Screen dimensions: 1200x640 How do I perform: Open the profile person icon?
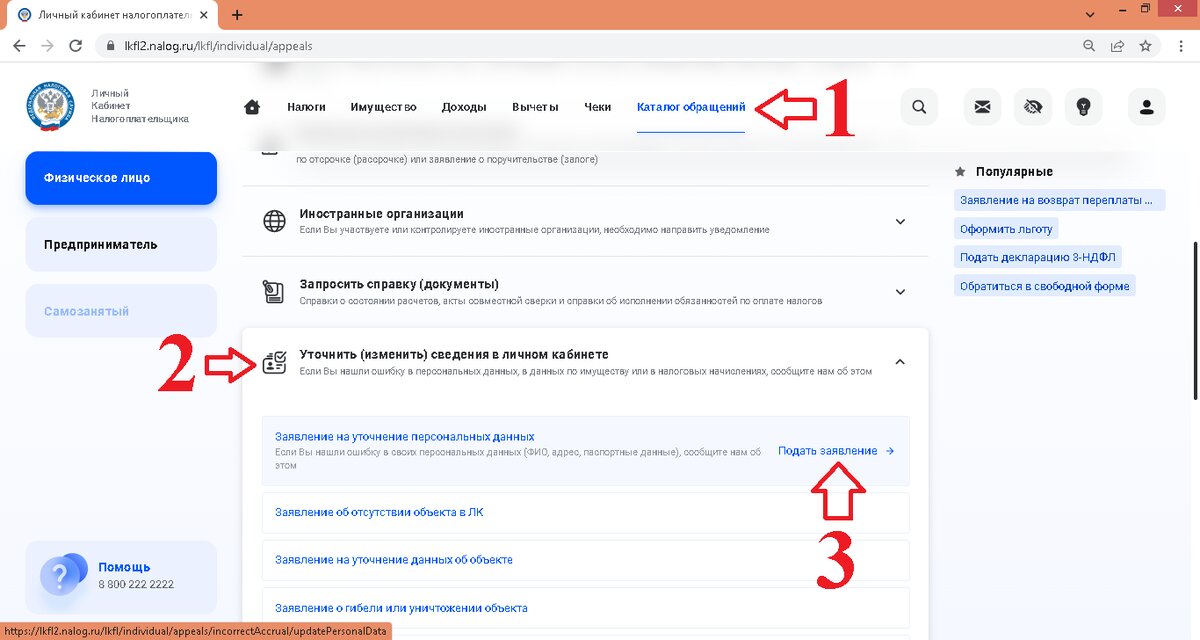[x=1146, y=107]
